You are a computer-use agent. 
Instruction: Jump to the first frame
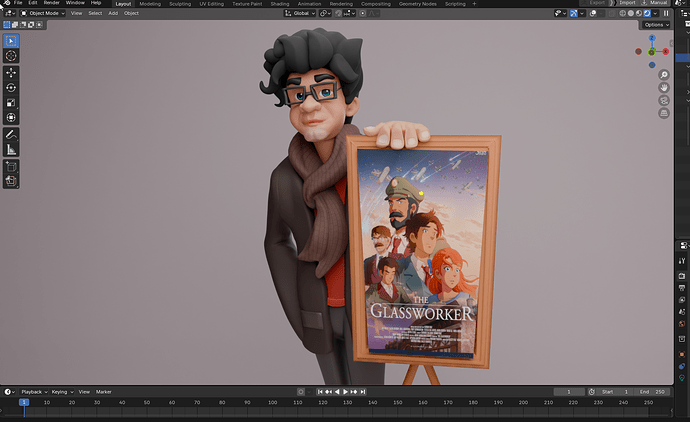320,392
